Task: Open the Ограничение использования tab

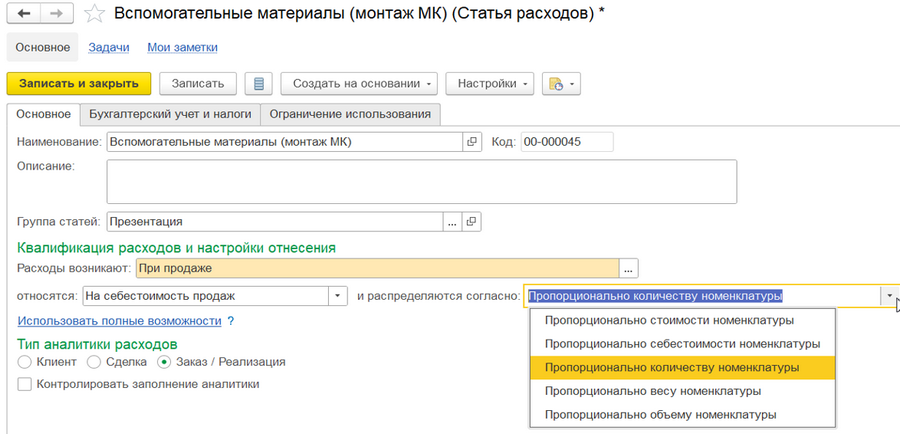Action: point(350,114)
